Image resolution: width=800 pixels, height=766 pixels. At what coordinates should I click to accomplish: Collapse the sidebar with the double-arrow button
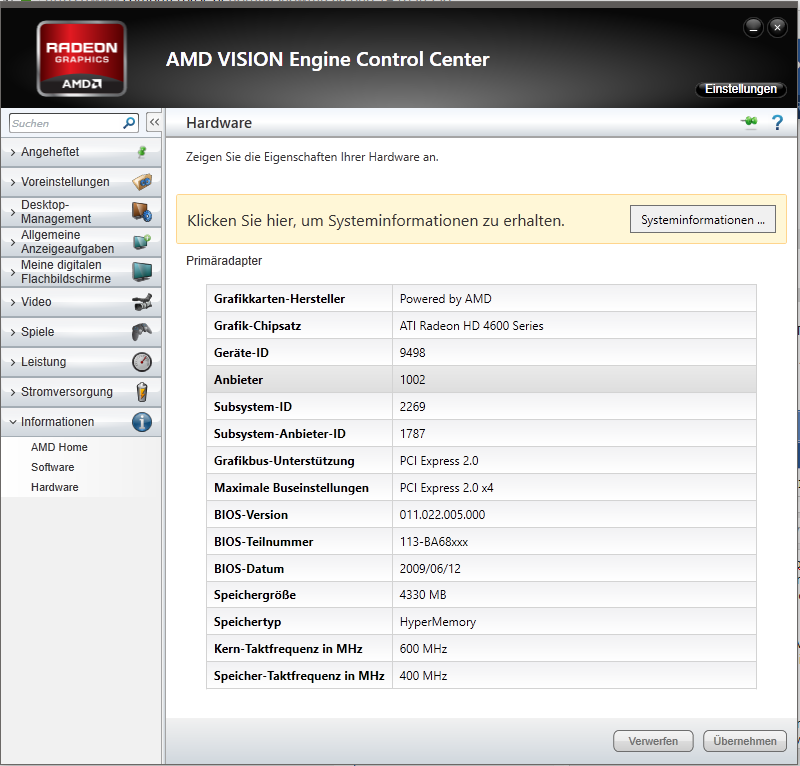point(154,122)
